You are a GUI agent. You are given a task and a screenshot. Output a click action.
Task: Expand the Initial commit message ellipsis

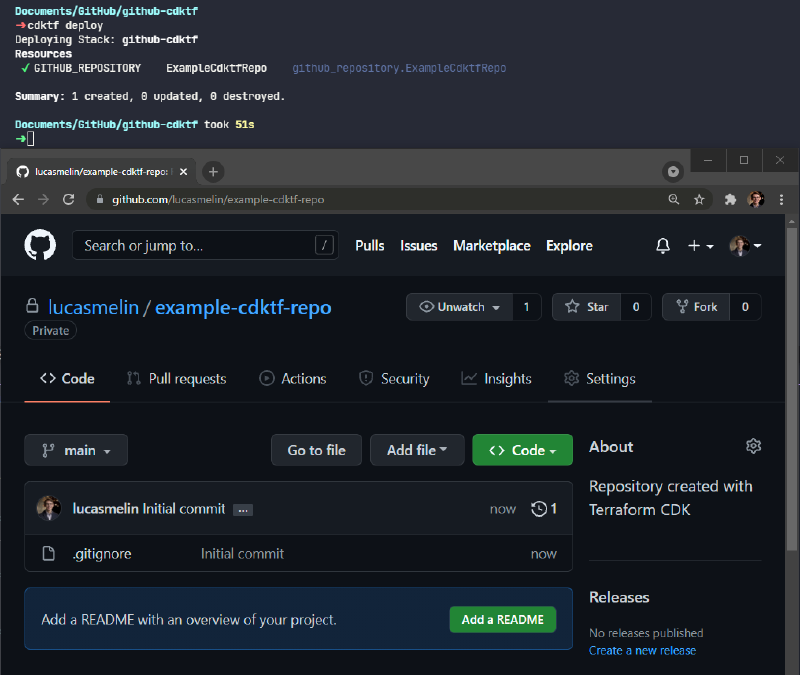click(x=242, y=509)
